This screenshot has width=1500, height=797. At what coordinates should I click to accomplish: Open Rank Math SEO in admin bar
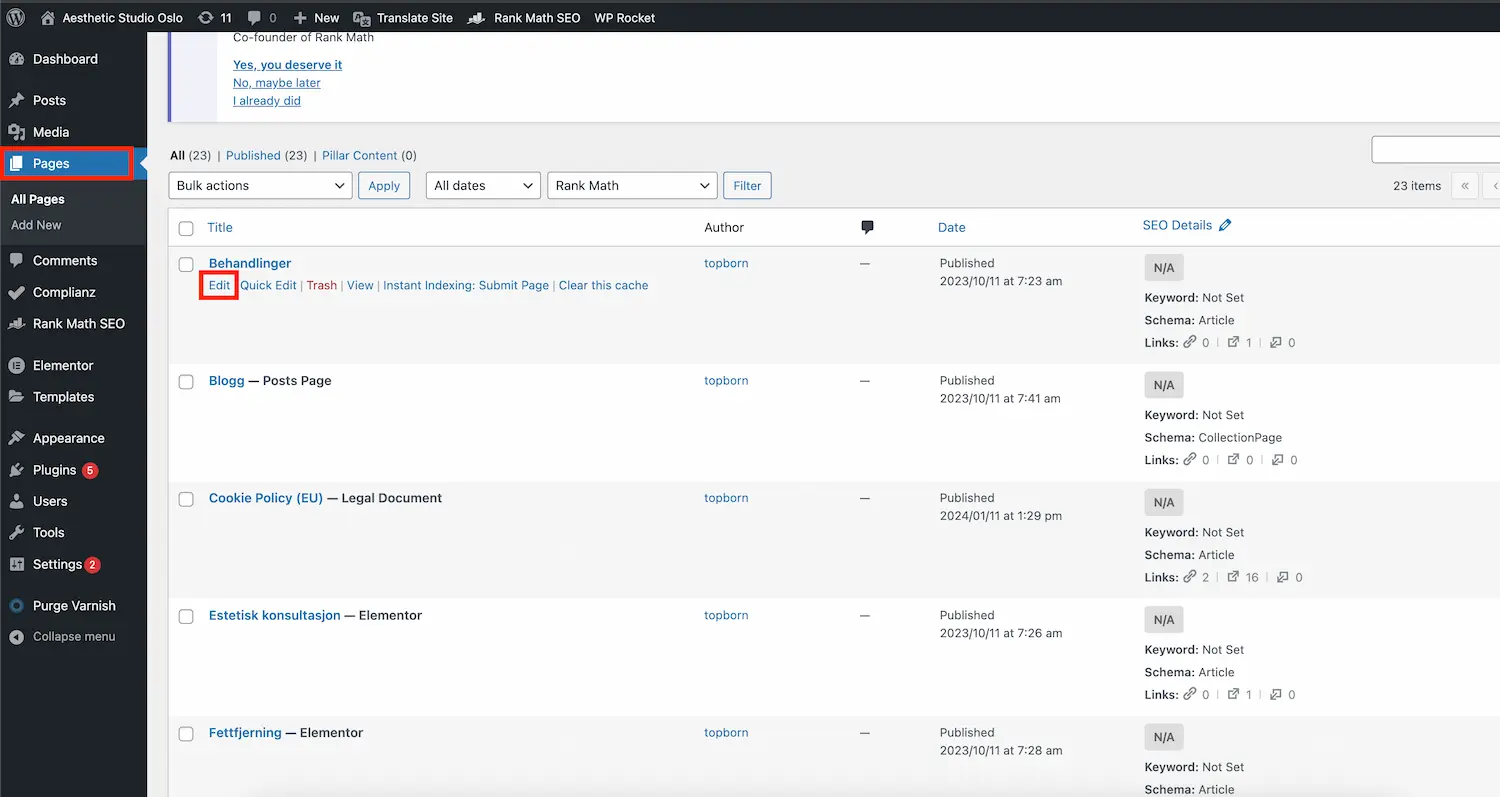[525, 17]
